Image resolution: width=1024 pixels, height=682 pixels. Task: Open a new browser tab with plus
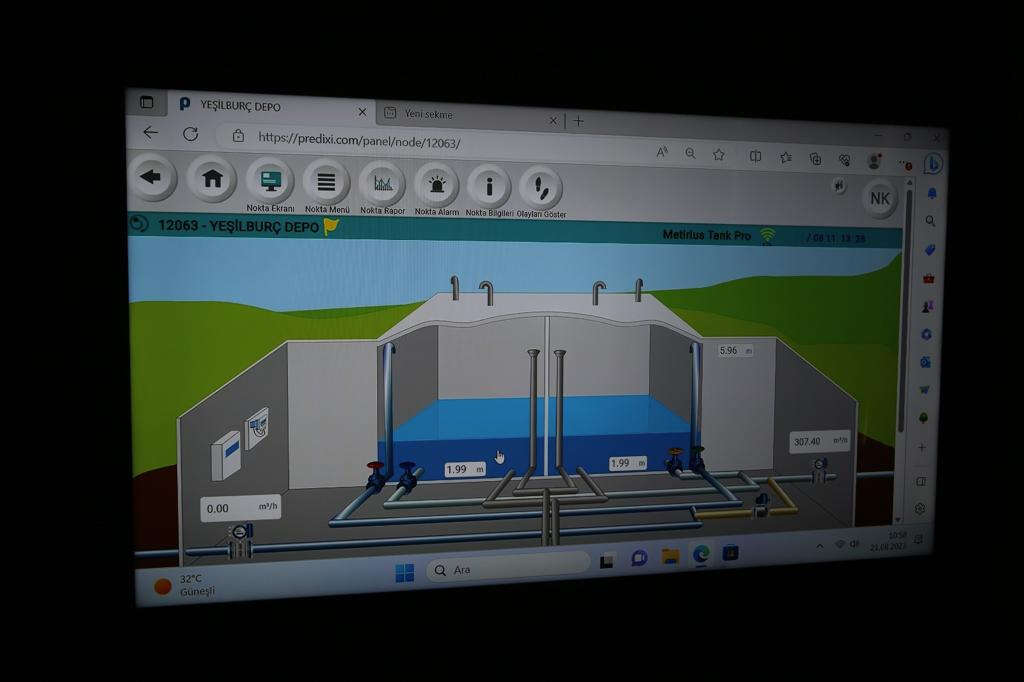coord(578,121)
